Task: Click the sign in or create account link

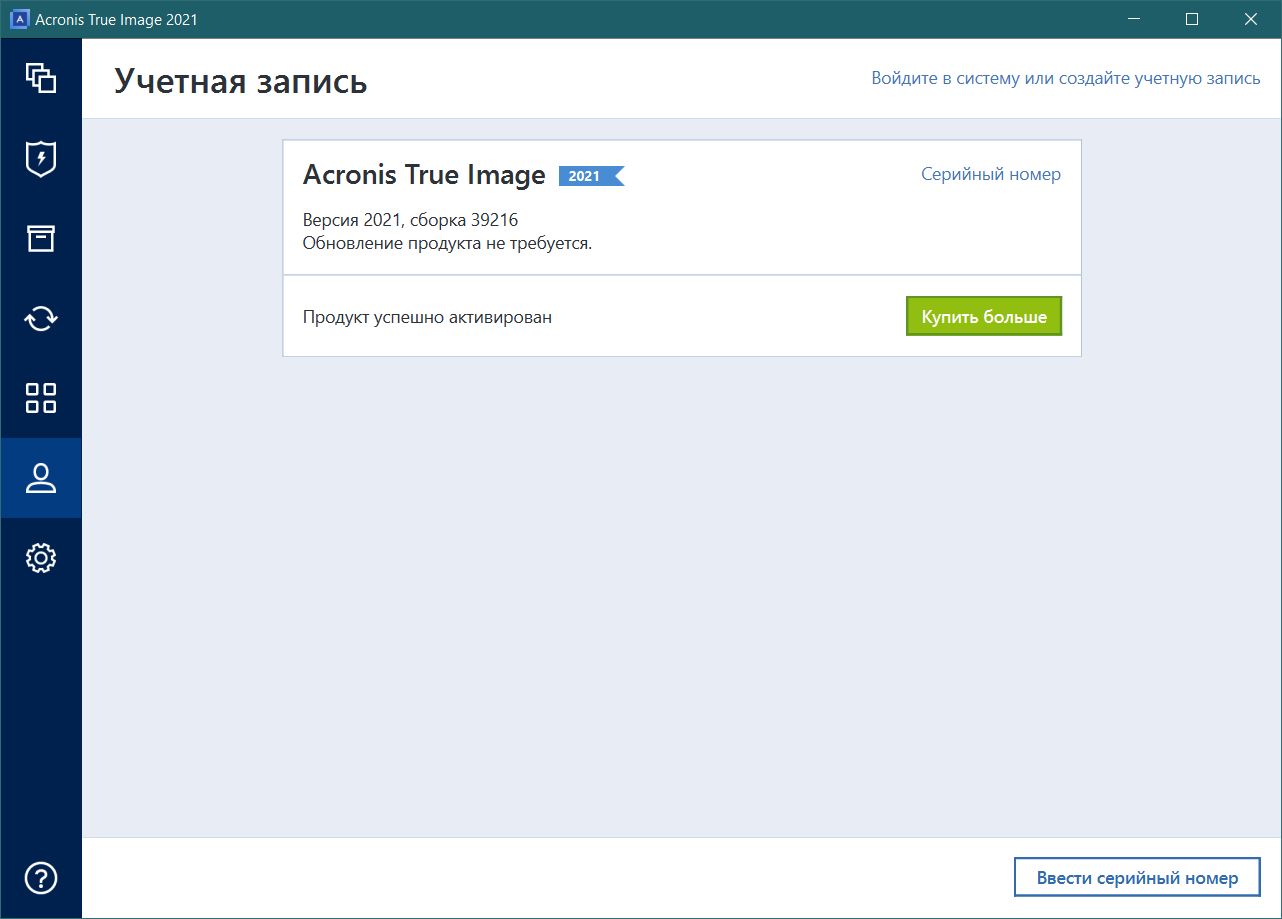Action: tap(1065, 78)
